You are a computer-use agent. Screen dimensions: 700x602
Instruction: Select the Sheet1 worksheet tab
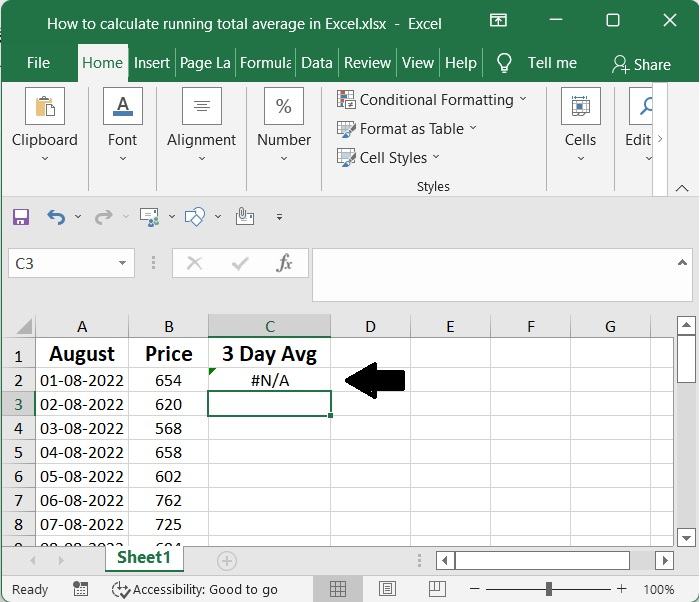click(x=144, y=558)
